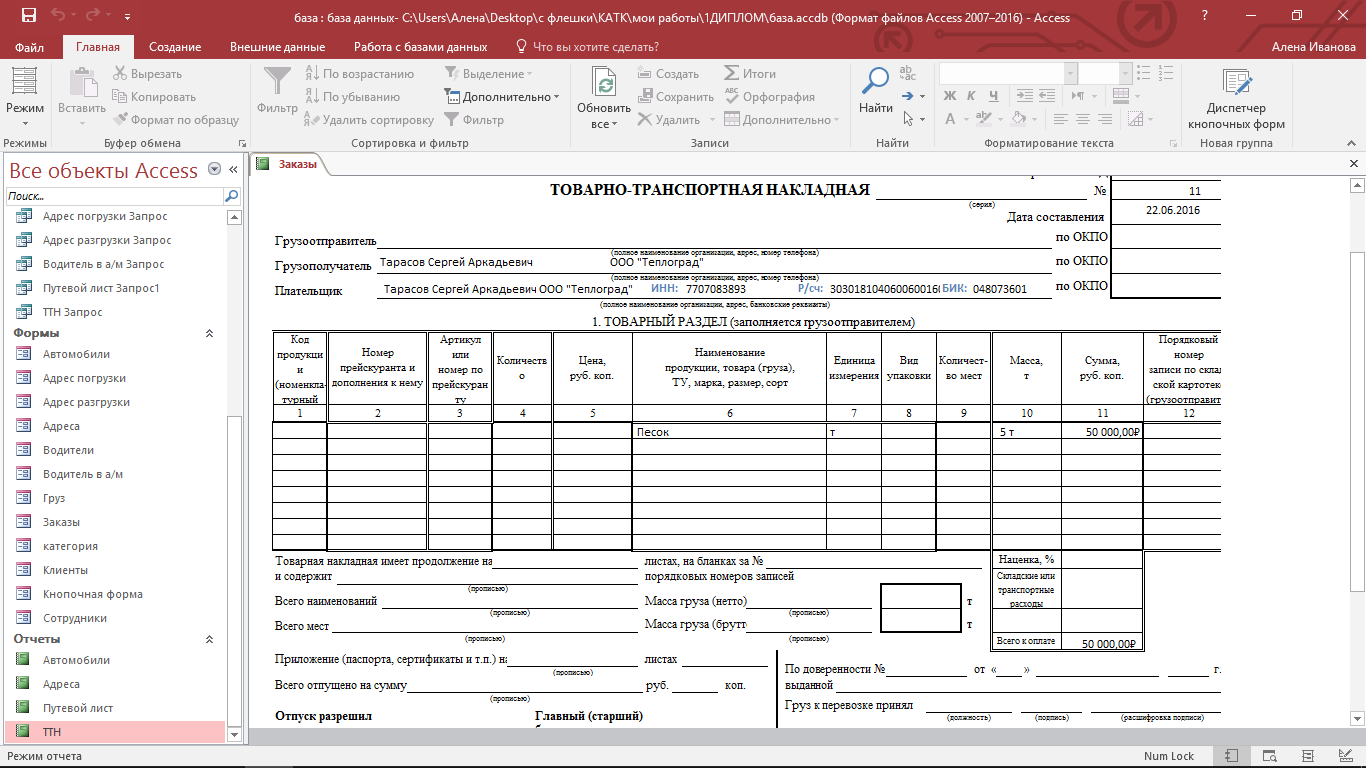Open Буфер обмена dialog launcher
The height and width of the screenshot is (768, 1366).
(240, 145)
